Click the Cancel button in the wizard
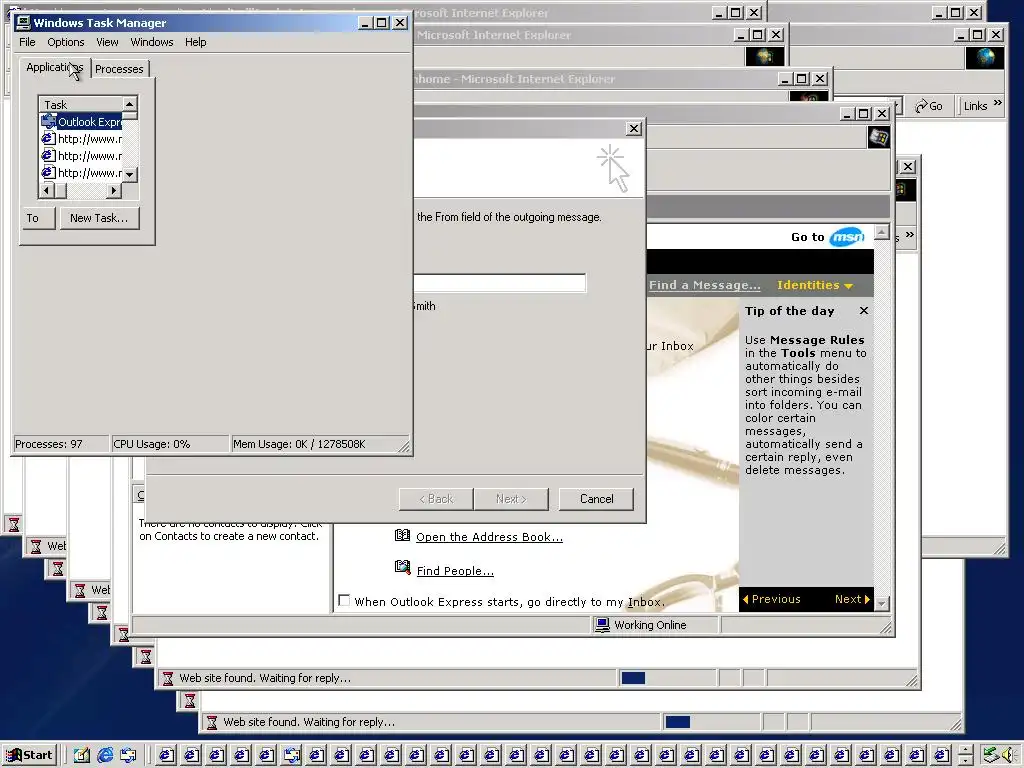The image size is (1024, 768). coord(596,499)
